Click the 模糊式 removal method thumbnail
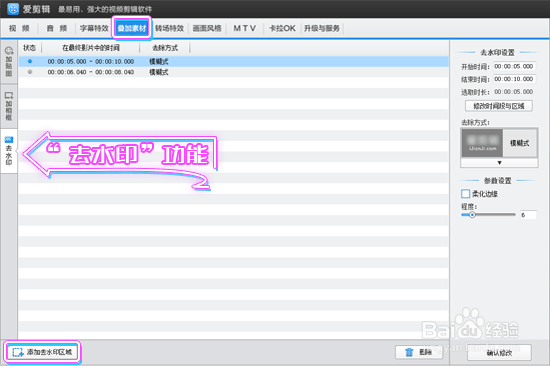 [x=499, y=143]
